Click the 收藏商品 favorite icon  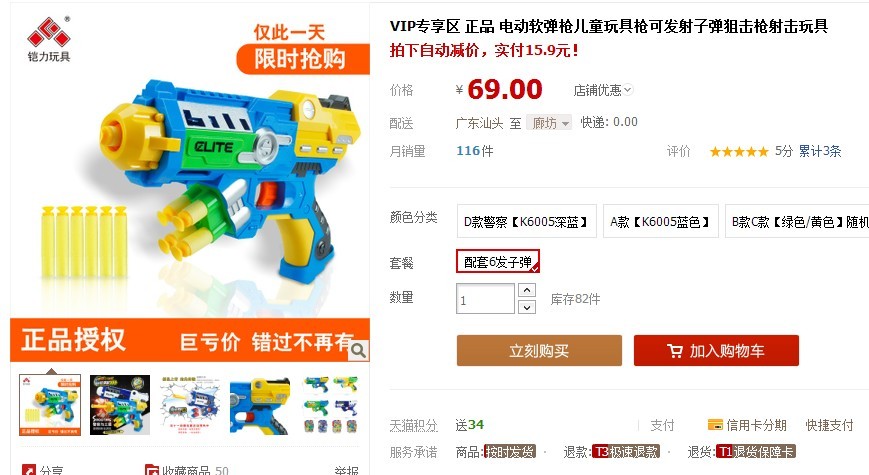point(151,471)
